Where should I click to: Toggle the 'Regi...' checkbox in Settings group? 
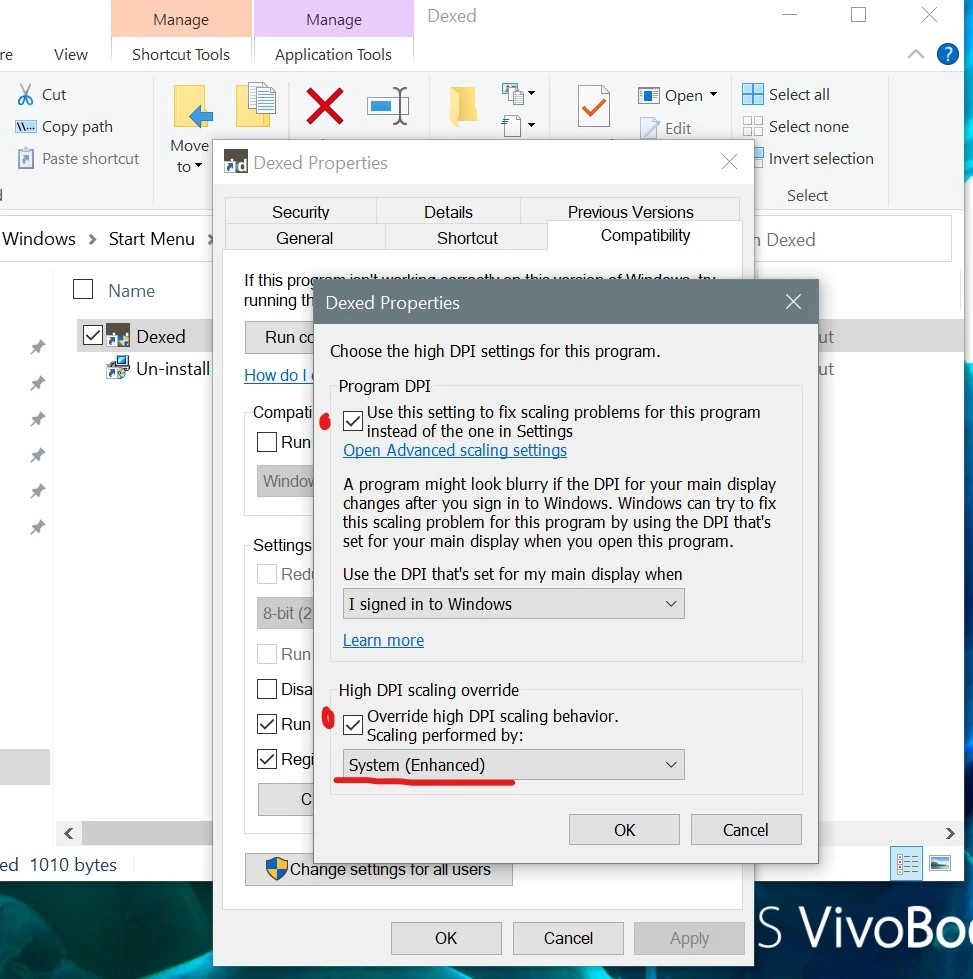click(267, 759)
